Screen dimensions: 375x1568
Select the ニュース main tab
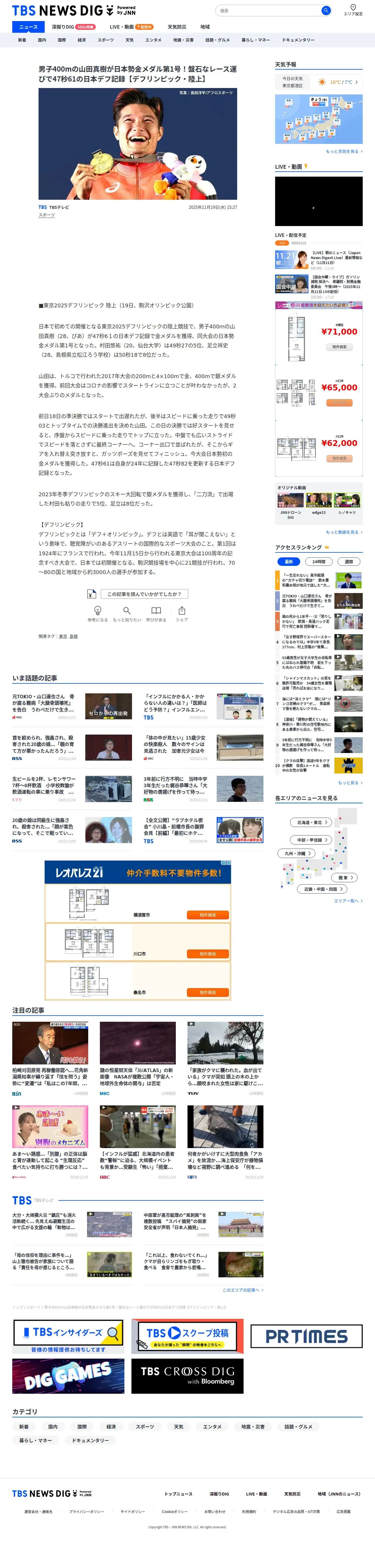coord(28,27)
